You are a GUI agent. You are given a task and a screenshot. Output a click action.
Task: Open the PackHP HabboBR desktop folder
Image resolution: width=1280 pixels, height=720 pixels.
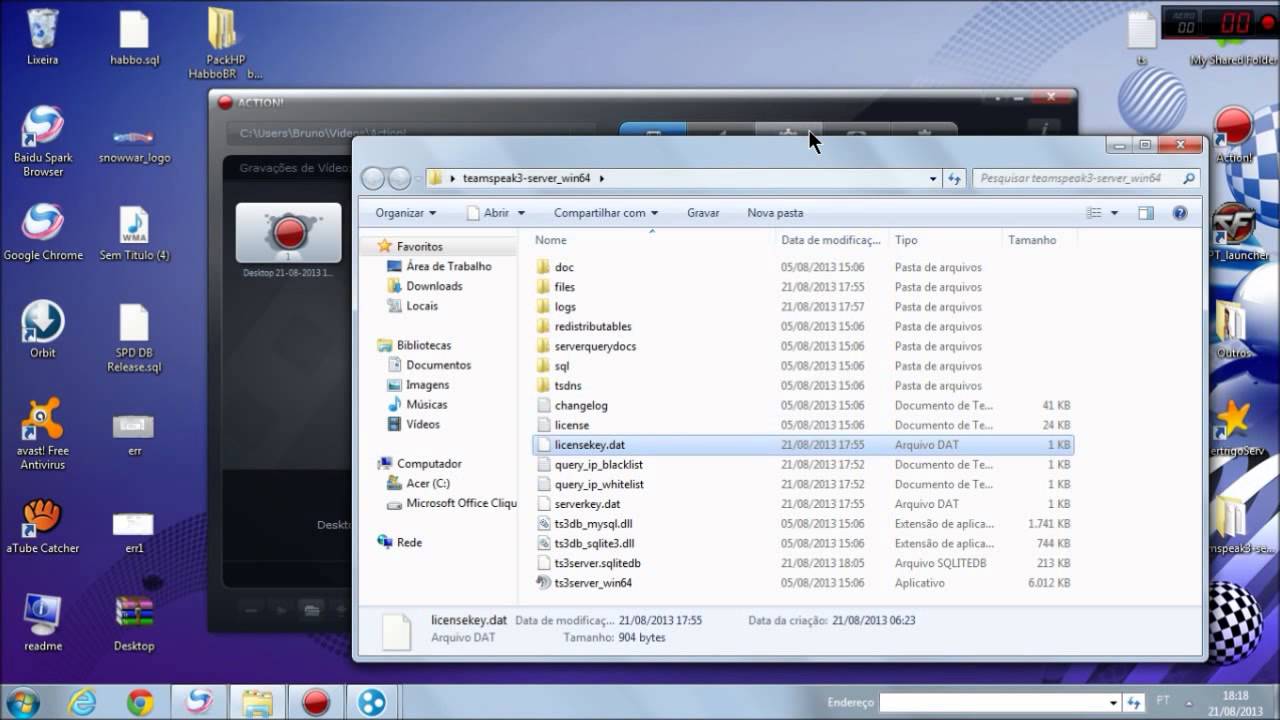225,42
